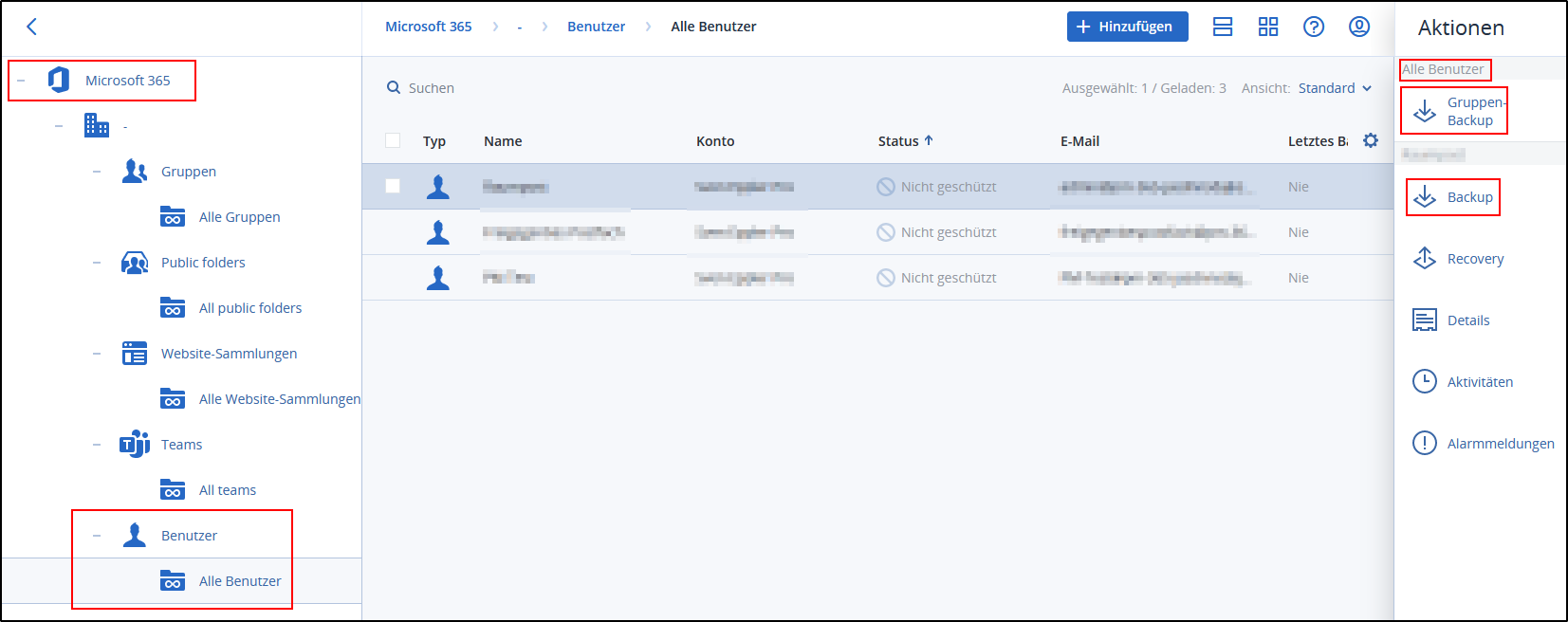
Task: Click the Hinzufügen button
Action: pyautogui.click(x=1127, y=27)
